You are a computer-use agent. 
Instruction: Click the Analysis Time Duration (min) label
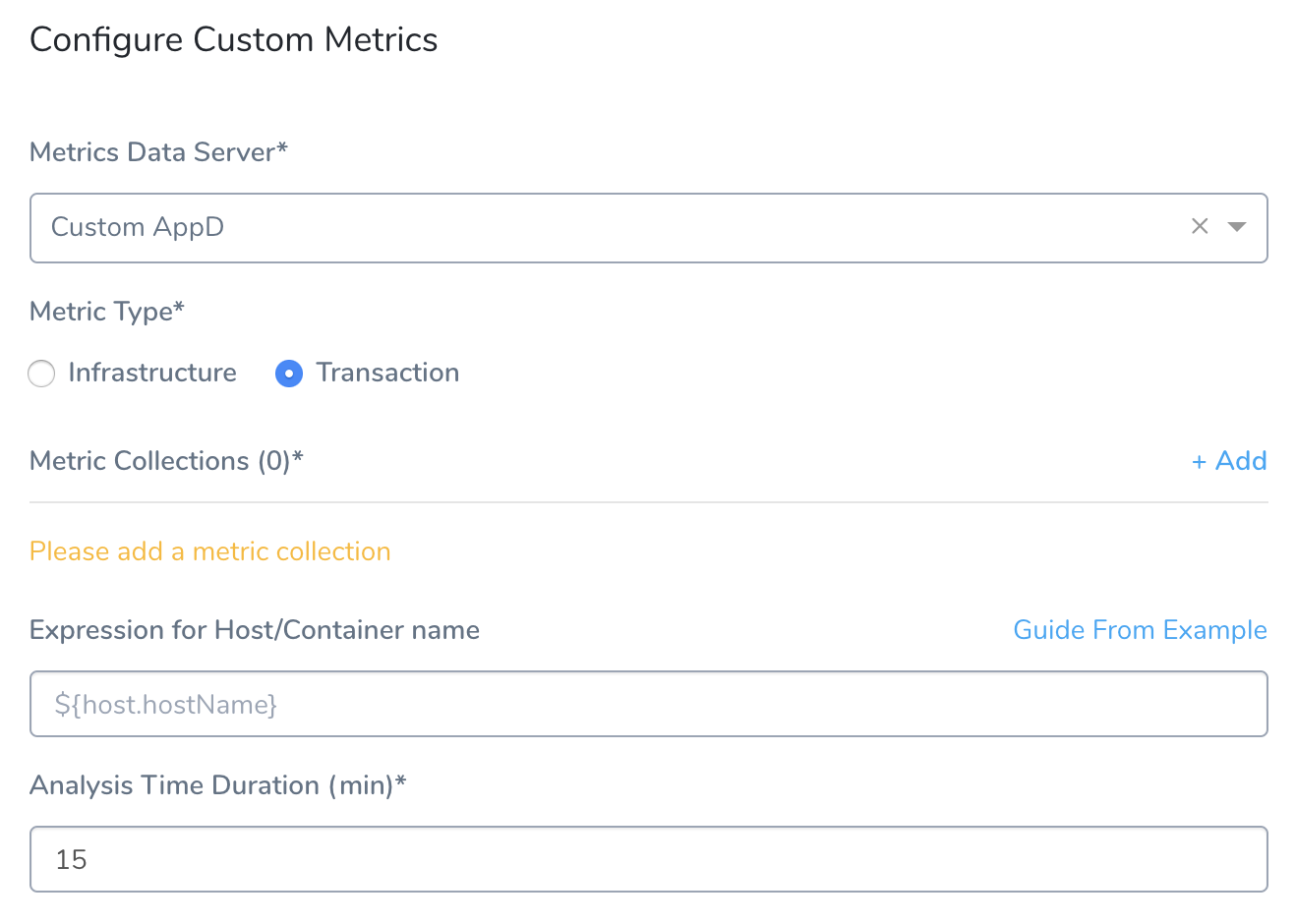(218, 785)
